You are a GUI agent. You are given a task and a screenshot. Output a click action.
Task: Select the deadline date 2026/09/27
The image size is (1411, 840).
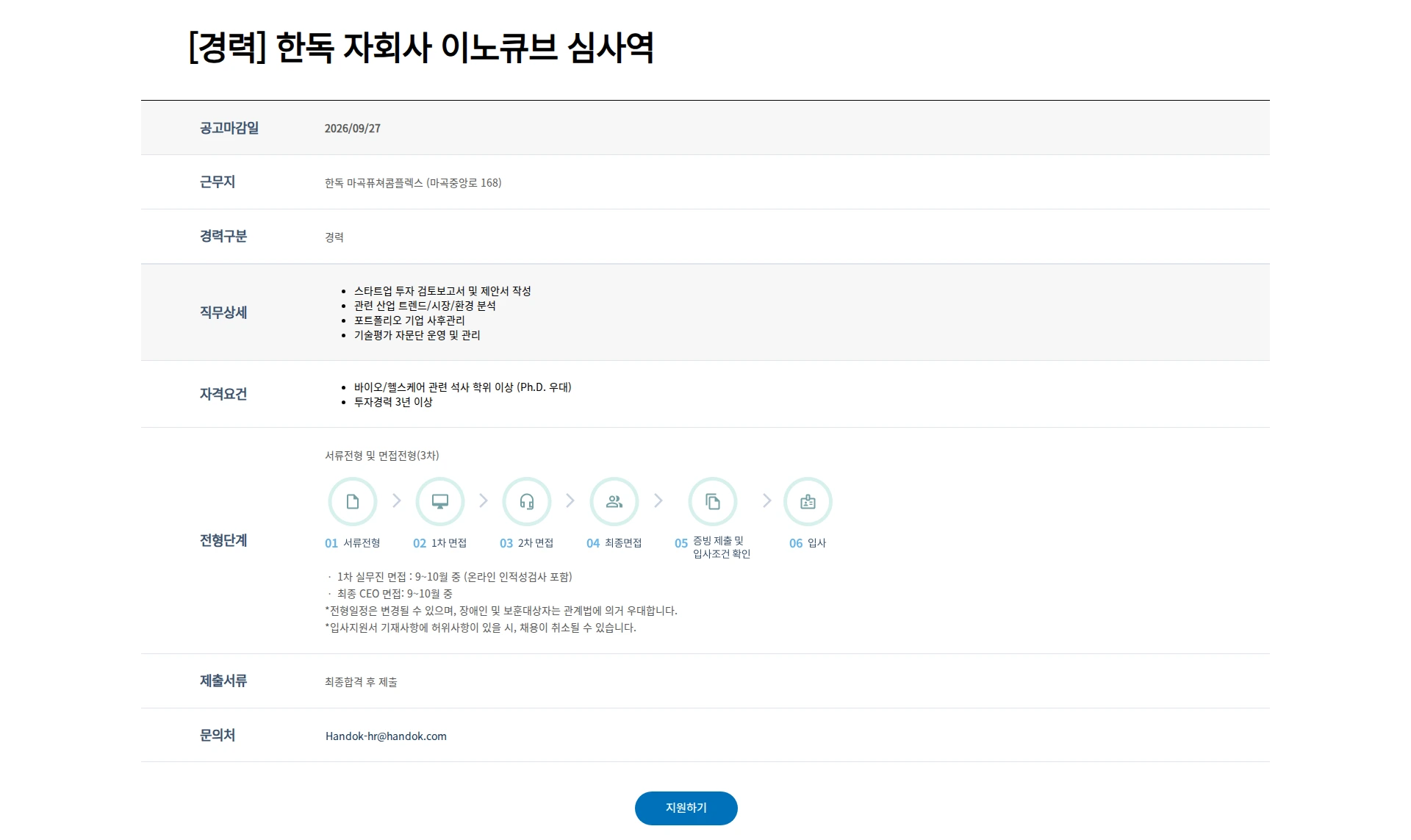[353, 129]
